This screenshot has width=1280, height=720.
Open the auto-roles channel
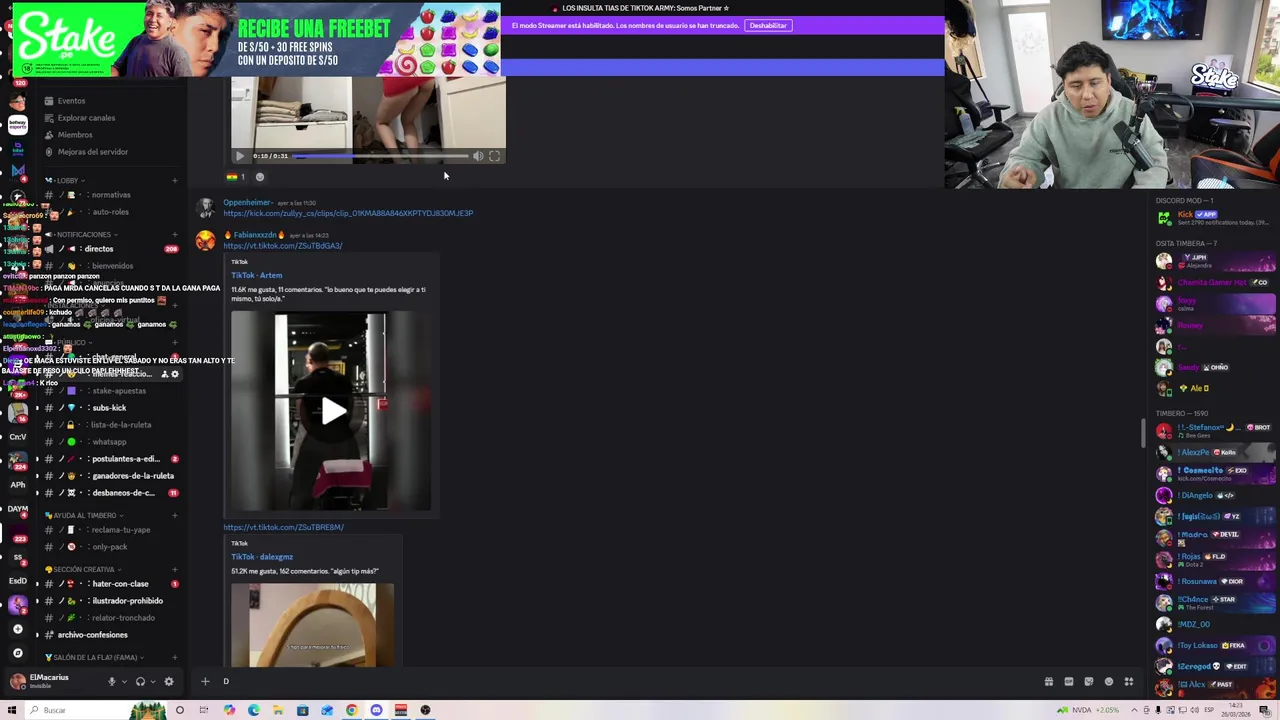click(x=110, y=212)
